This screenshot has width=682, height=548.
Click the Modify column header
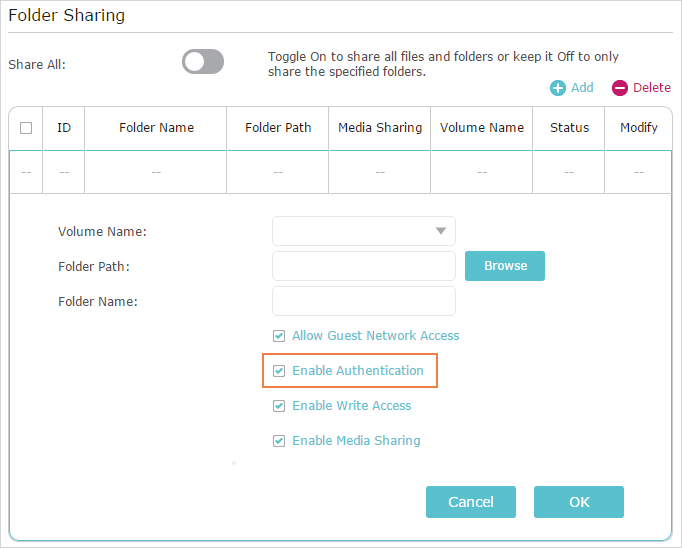click(639, 128)
